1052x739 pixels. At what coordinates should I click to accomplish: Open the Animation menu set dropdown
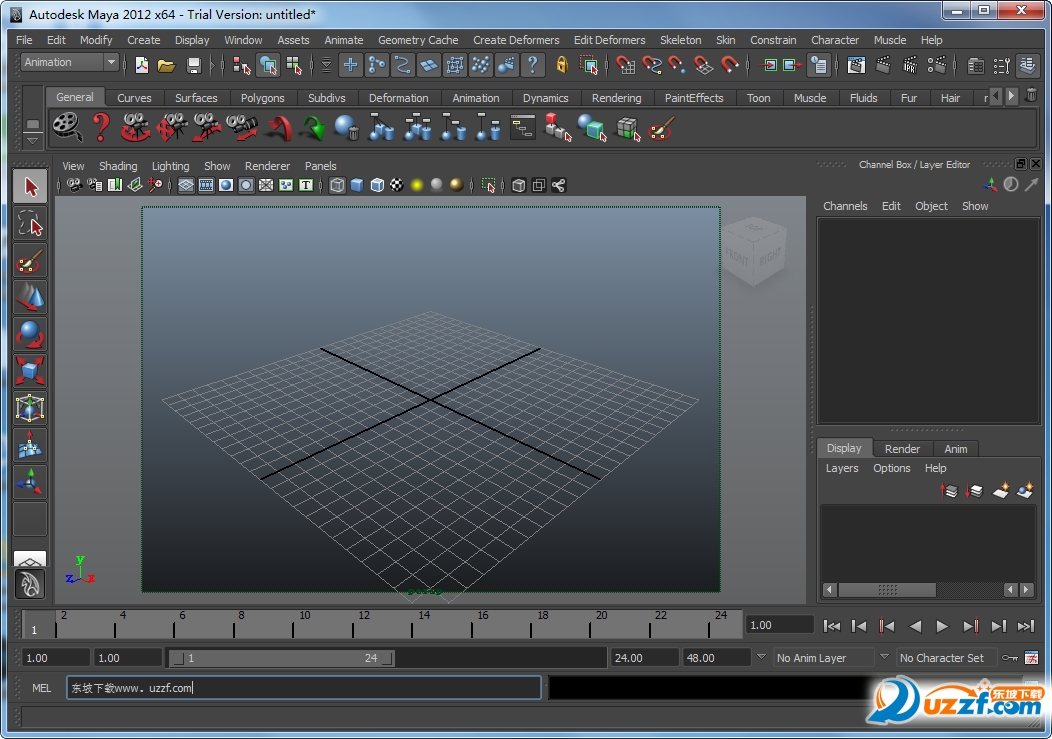point(70,62)
